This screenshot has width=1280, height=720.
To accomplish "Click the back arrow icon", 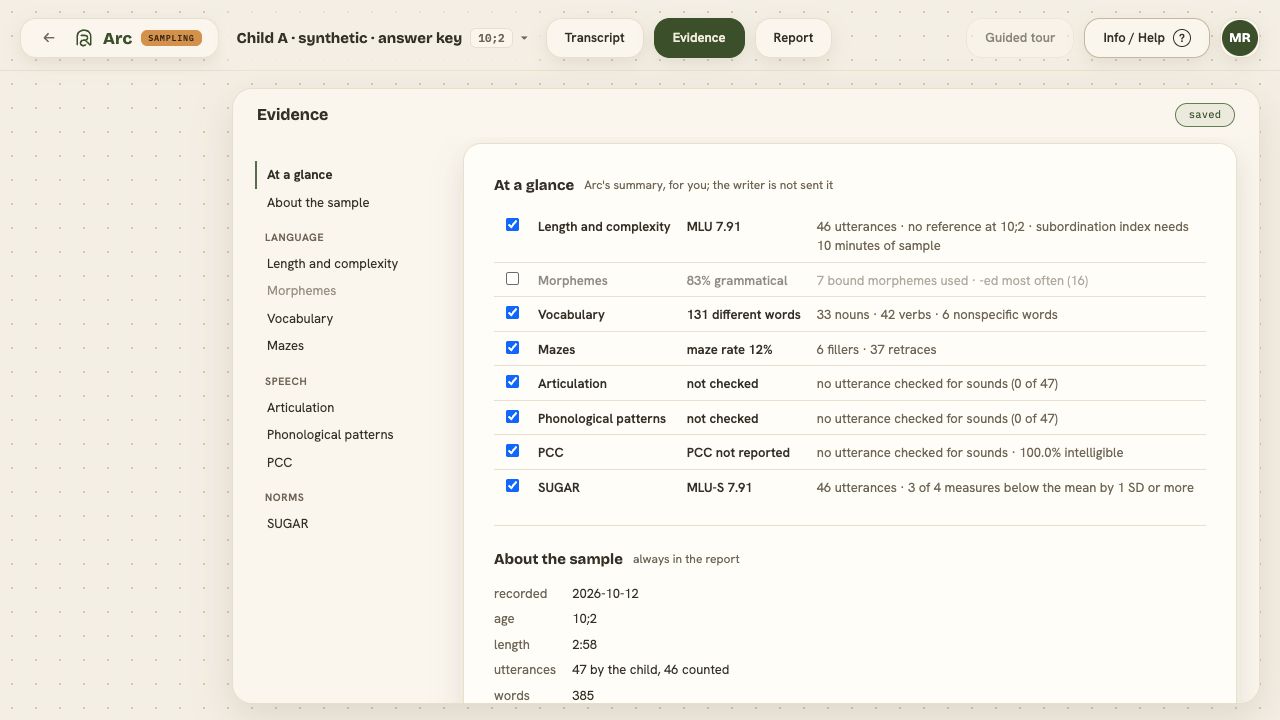I will [x=49, y=38].
